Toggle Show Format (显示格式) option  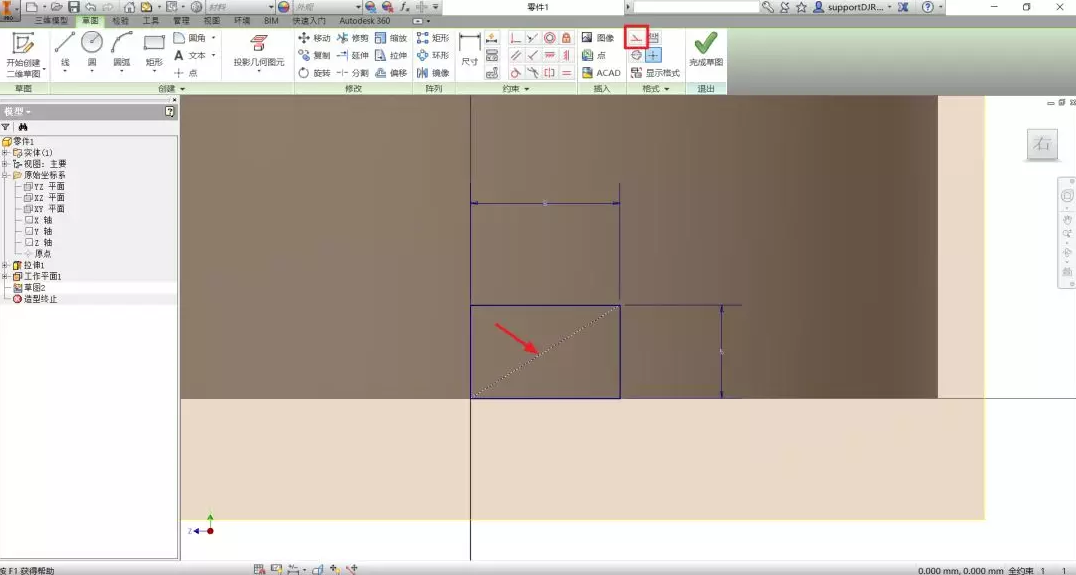click(655, 73)
